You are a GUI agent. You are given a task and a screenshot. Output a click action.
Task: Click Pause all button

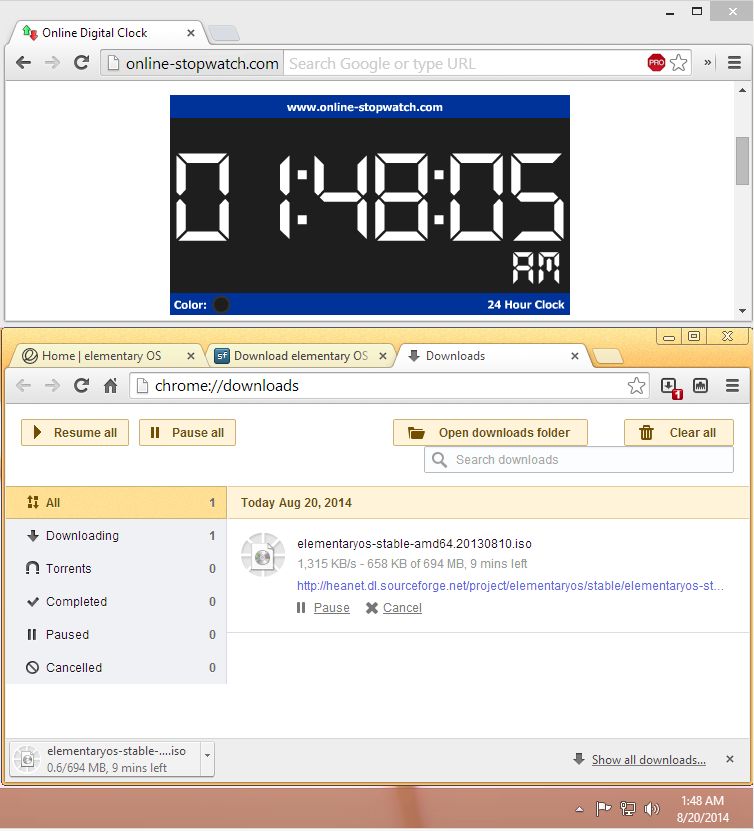coord(187,432)
